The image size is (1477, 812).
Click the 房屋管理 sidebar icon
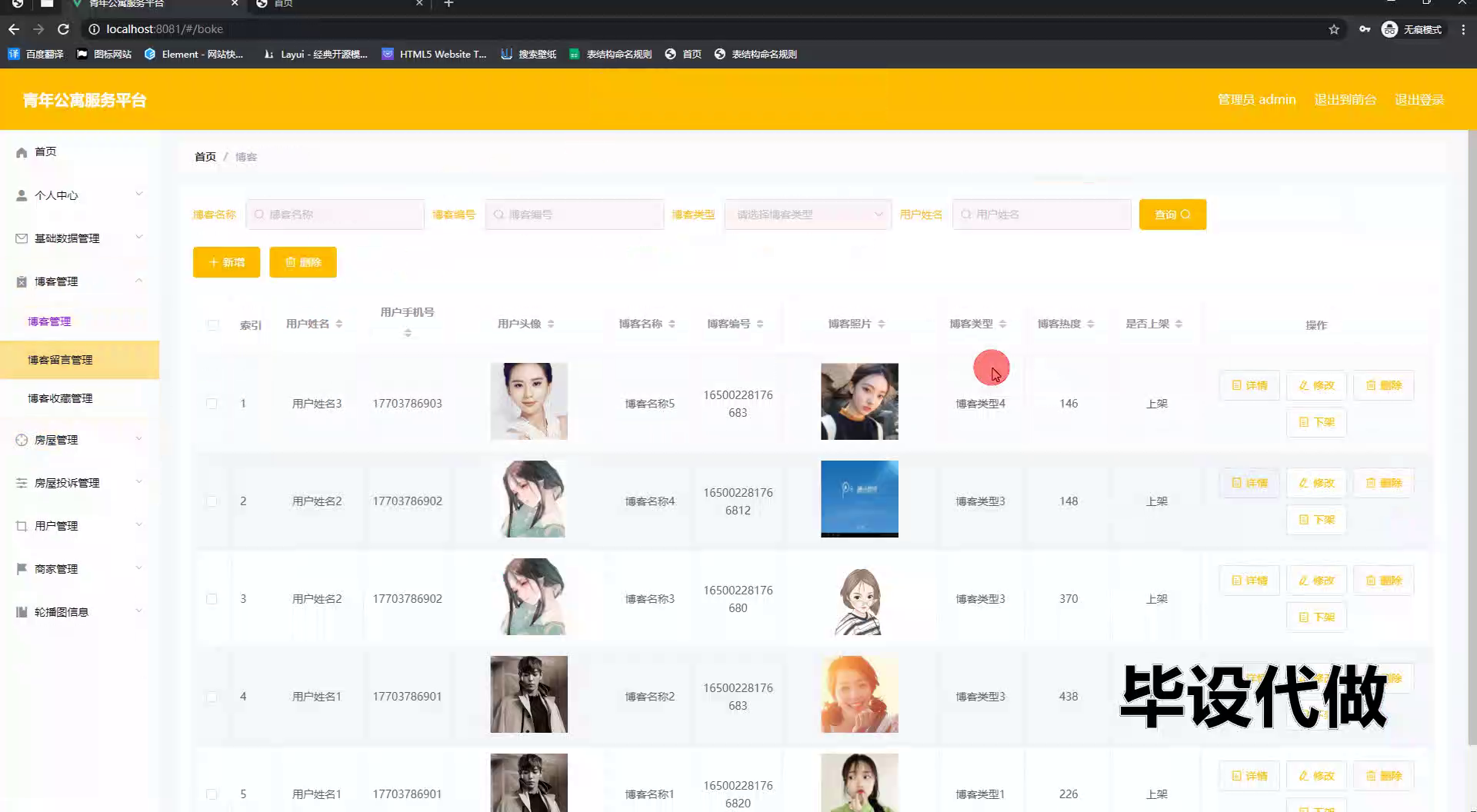(22, 440)
